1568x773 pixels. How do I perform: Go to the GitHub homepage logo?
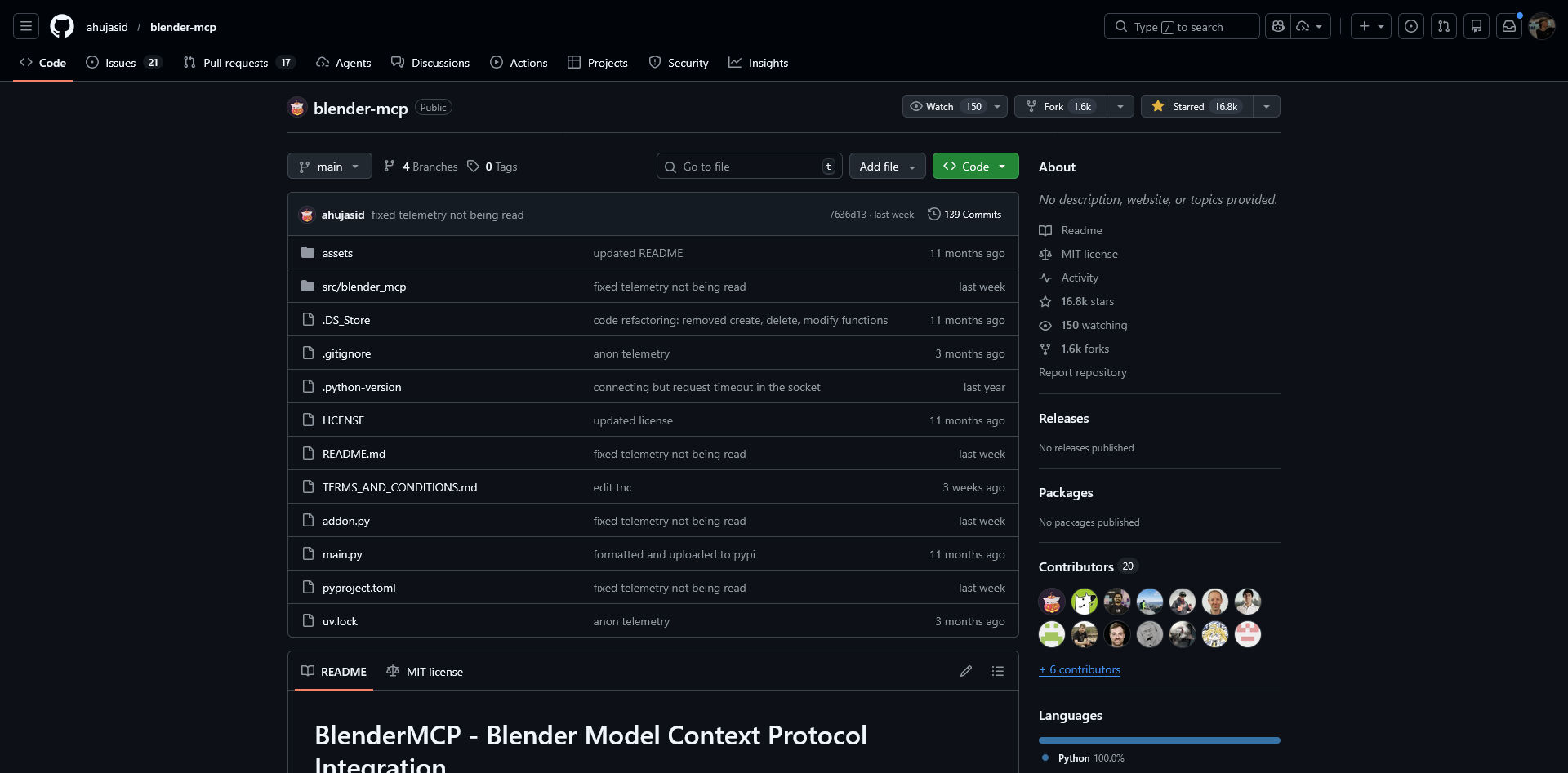[x=62, y=26]
